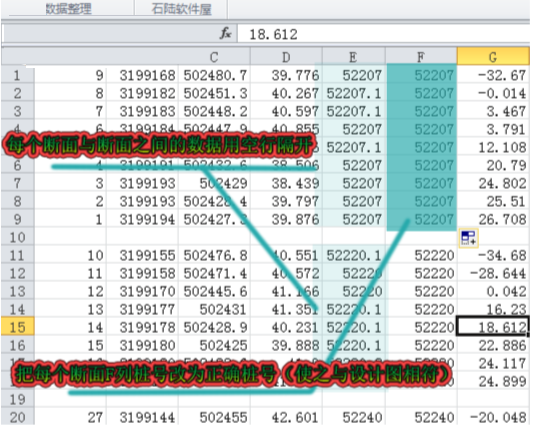Select column E header
The height and width of the screenshot is (431, 550).
pos(353,57)
